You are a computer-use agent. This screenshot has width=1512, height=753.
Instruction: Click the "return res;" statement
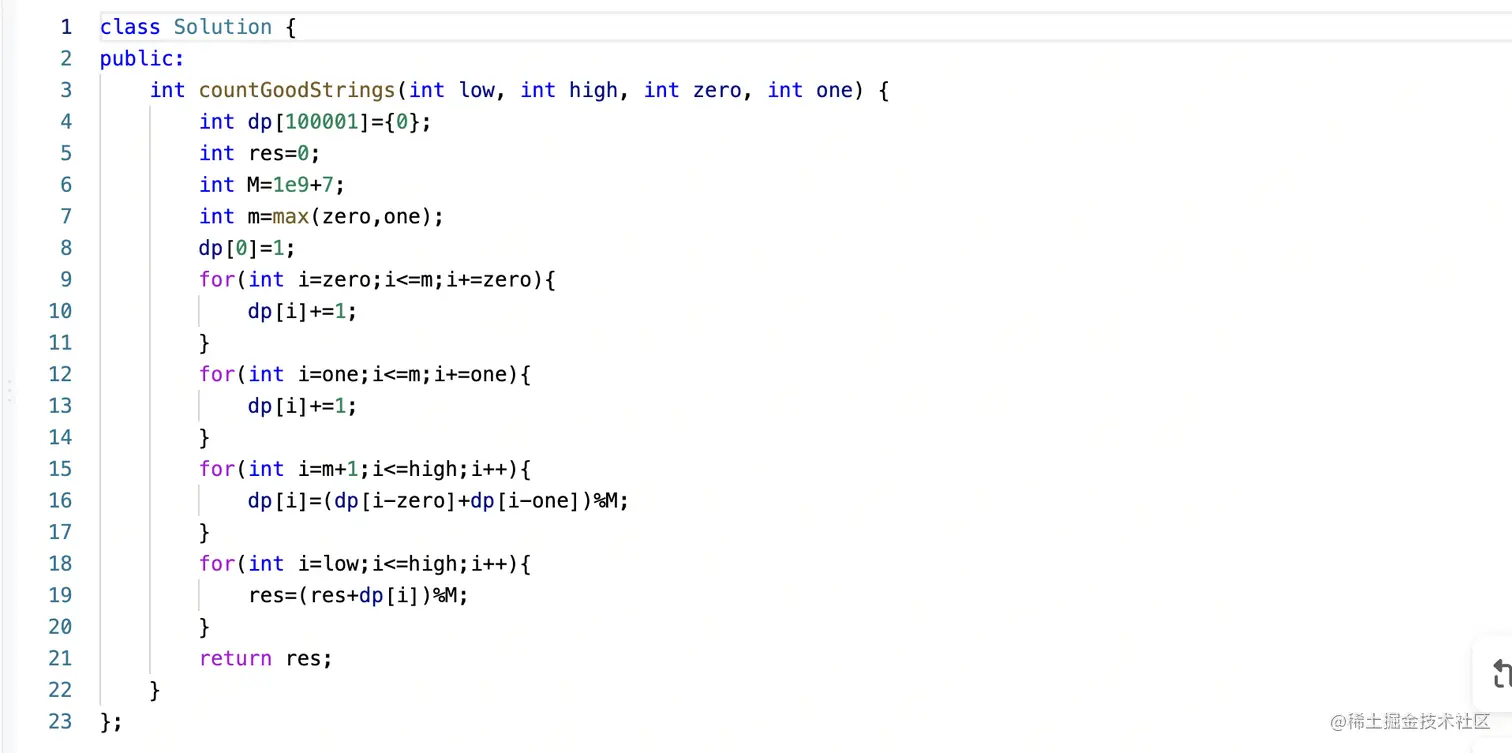(266, 658)
